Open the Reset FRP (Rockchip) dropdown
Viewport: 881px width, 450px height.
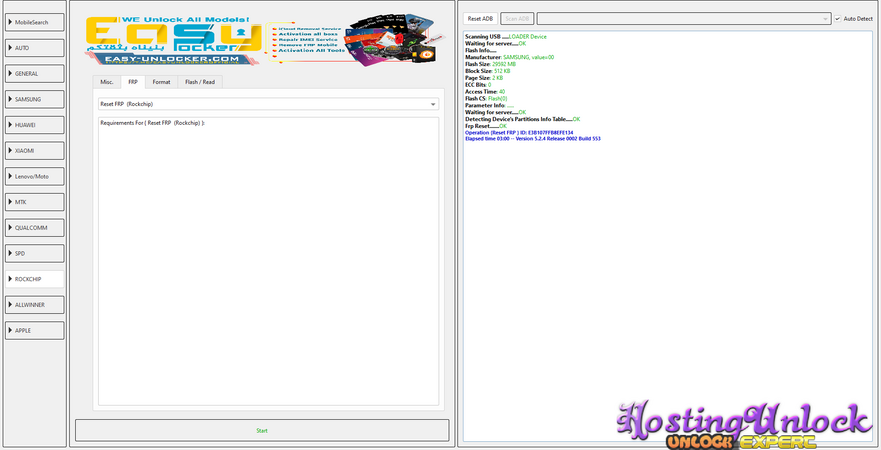[x=267, y=103]
